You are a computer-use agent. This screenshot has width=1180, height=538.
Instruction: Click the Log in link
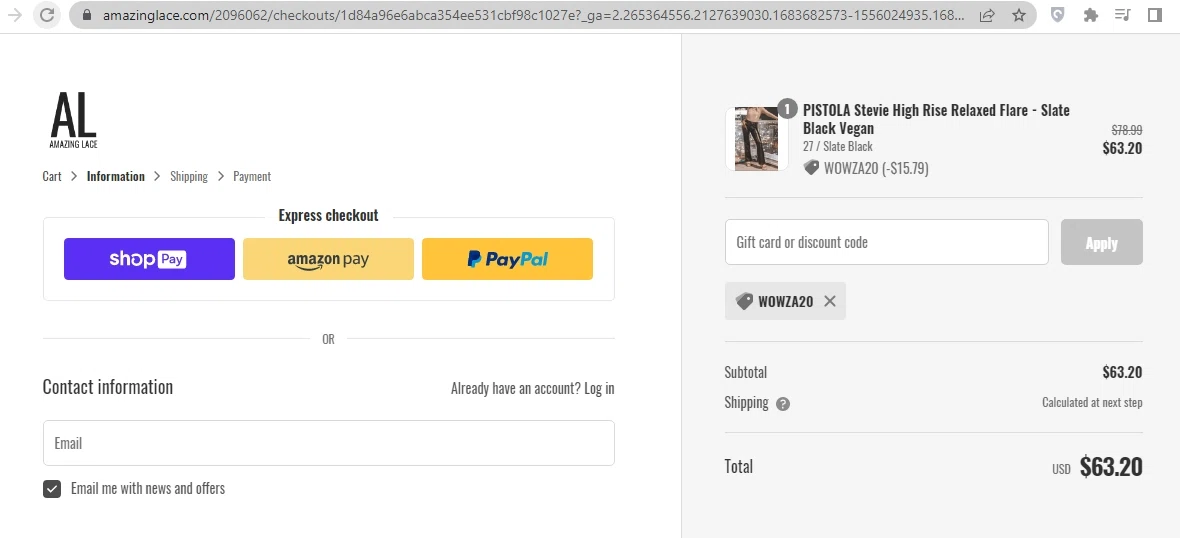tap(599, 388)
